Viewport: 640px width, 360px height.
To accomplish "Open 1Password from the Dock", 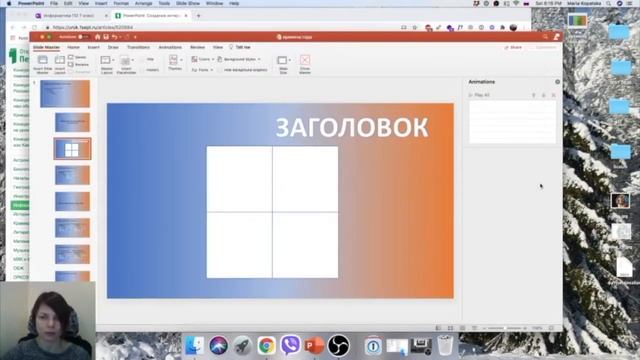I will [x=373, y=346].
